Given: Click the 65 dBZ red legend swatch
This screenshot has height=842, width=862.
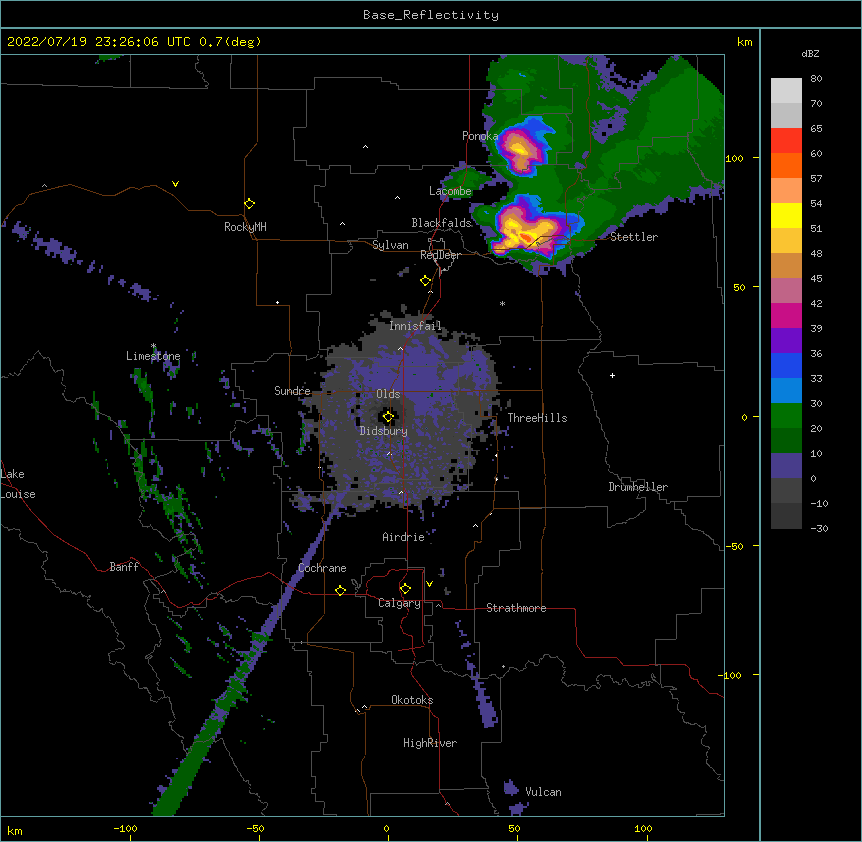Looking at the screenshot, I should pyautogui.click(x=786, y=141).
